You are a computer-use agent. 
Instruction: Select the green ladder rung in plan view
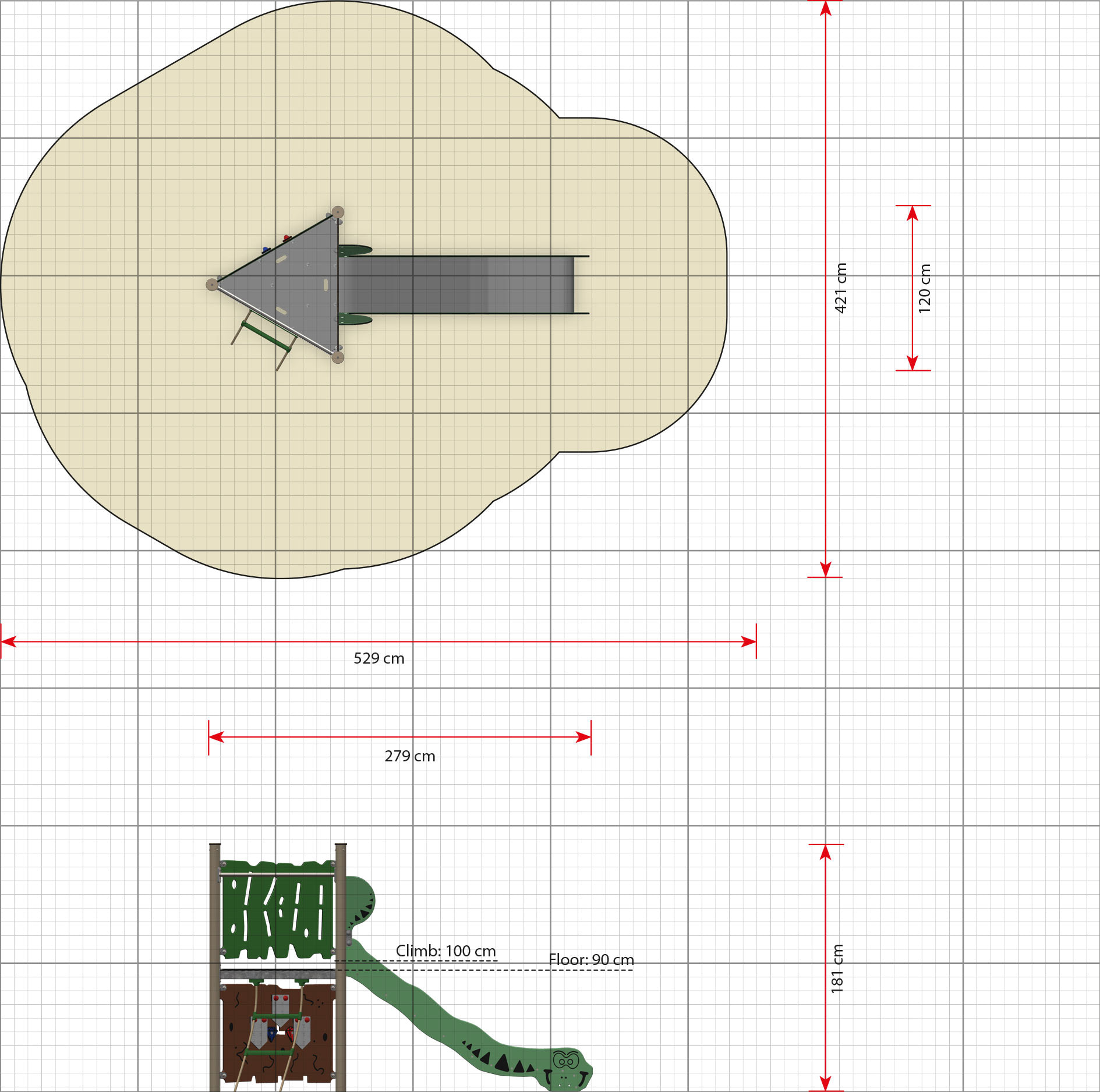266,337
